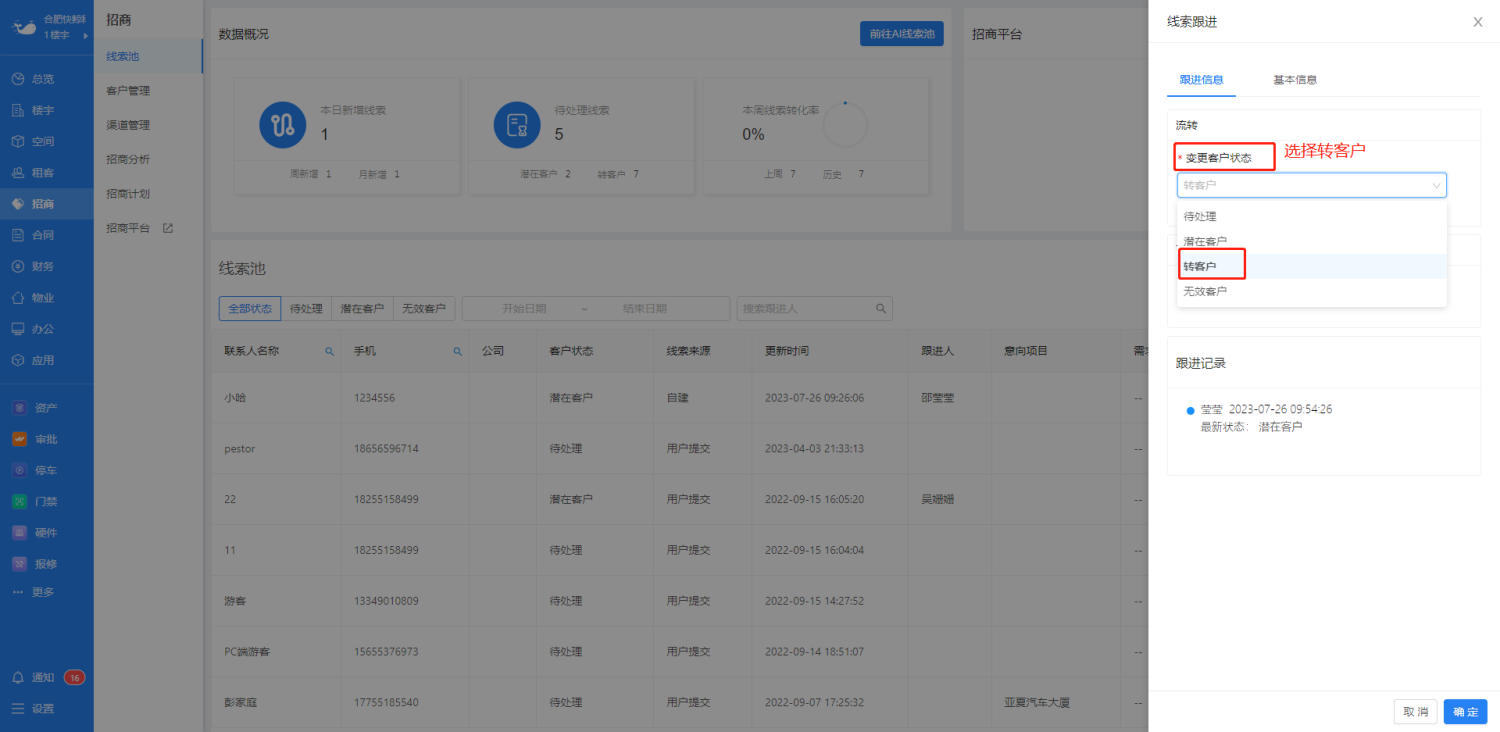Switch to the 基本信息 tab
This screenshot has height=732, width=1500.
tap(1295, 80)
